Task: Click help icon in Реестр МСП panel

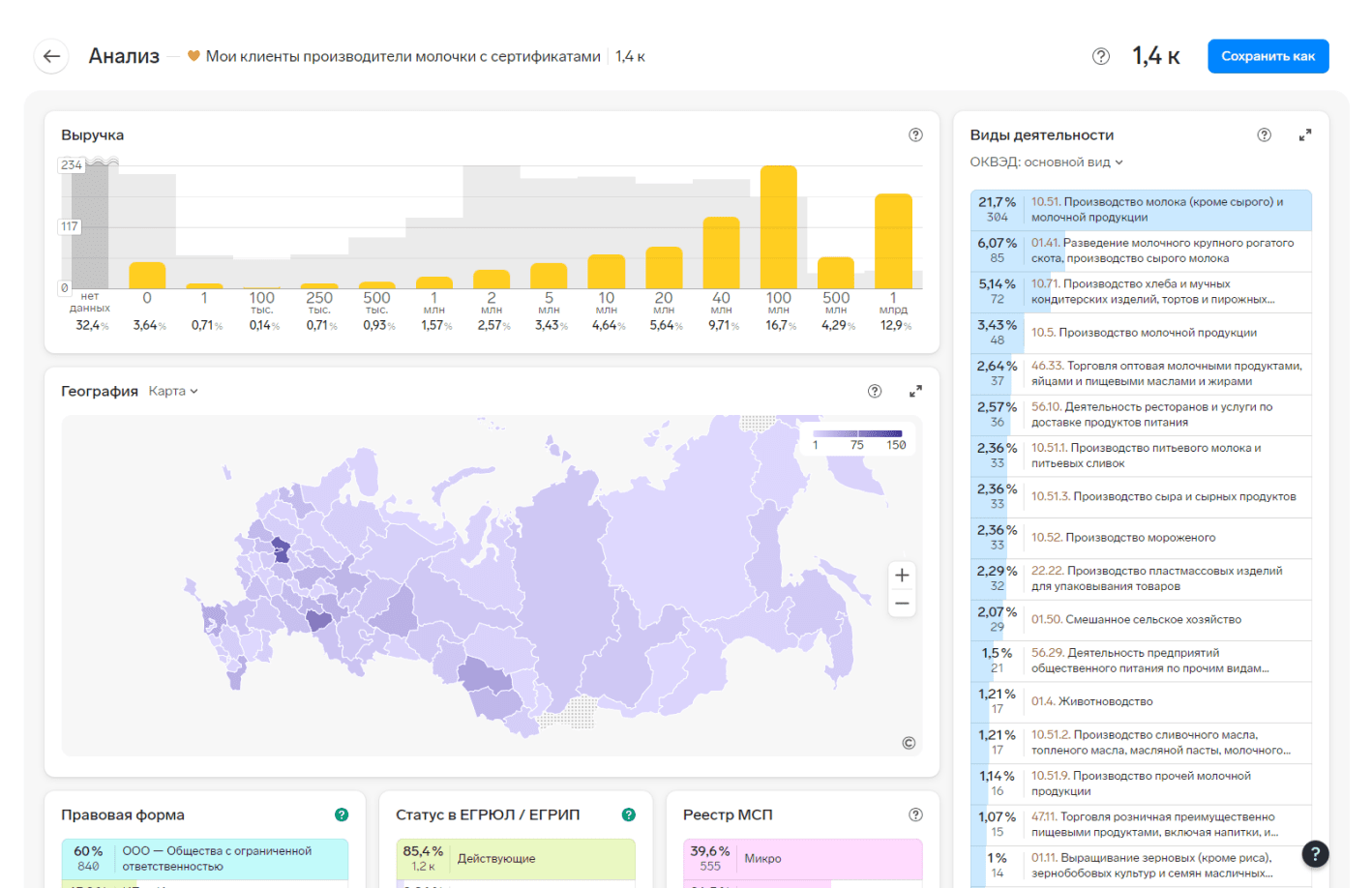Action: [915, 814]
